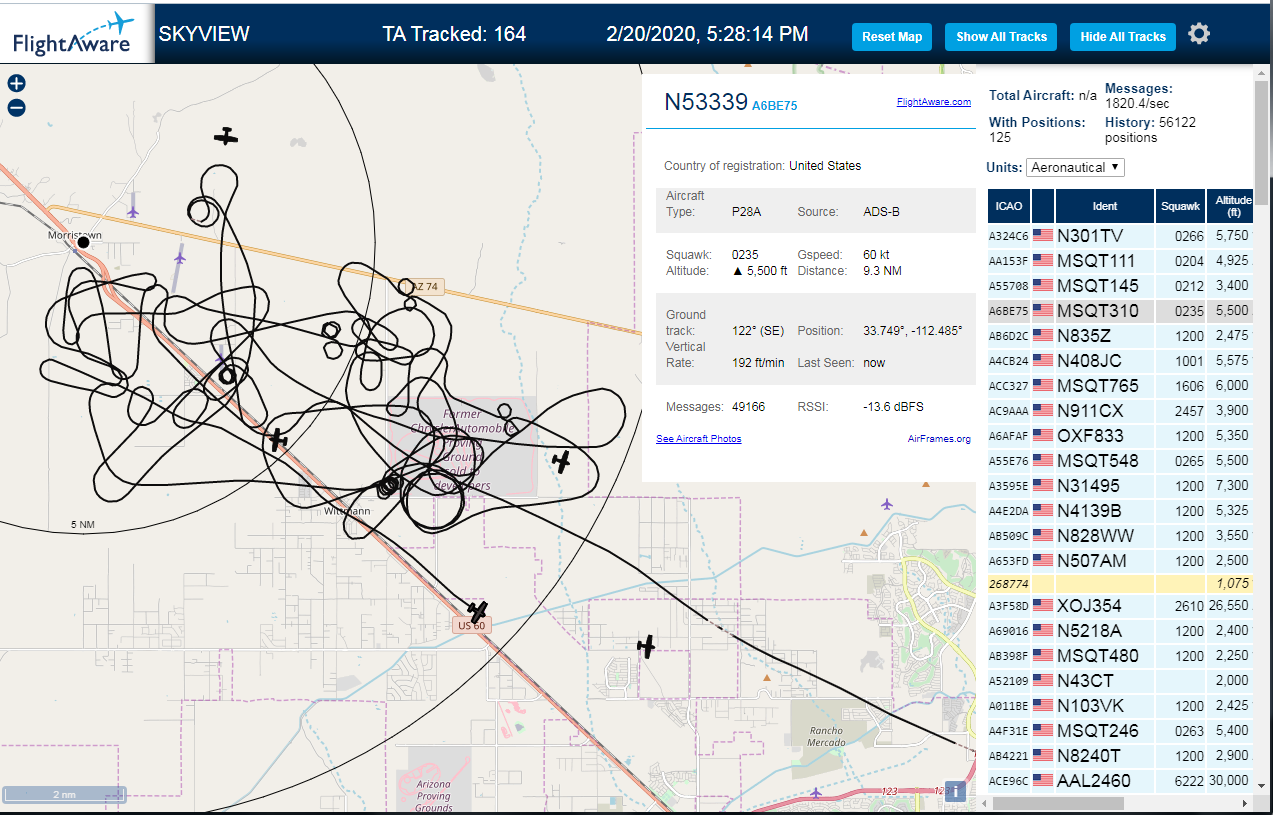Screen dimensions: 1273x815
Task: Select the N301TV row
Action: [x=1120, y=236]
